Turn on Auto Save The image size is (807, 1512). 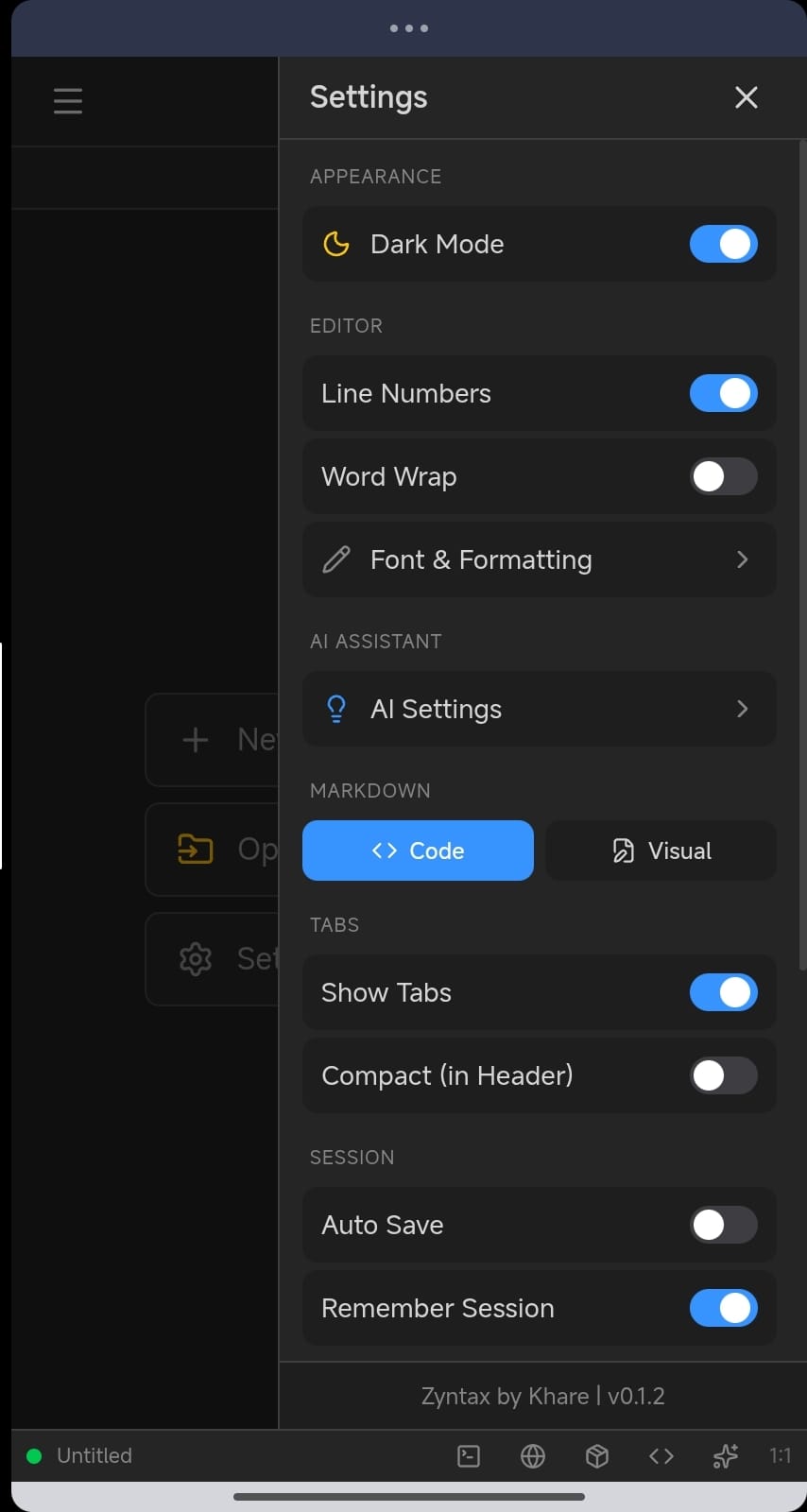click(x=723, y=1225)
